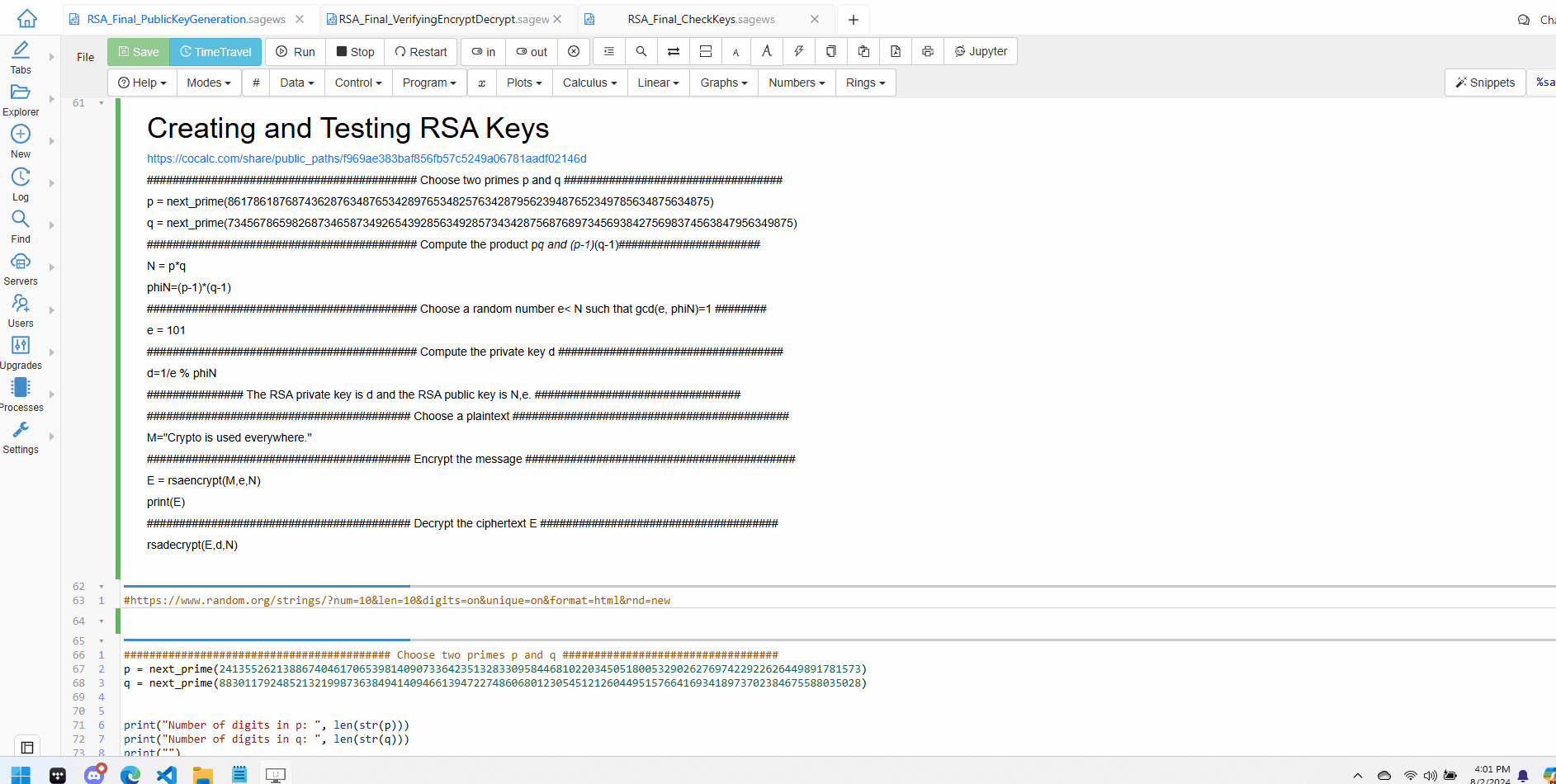Screen dimensions: 1556x784
Task: Switch to the RSA_Final_CheckKeys.sagews tab
Action: click(x=701, y=19)
